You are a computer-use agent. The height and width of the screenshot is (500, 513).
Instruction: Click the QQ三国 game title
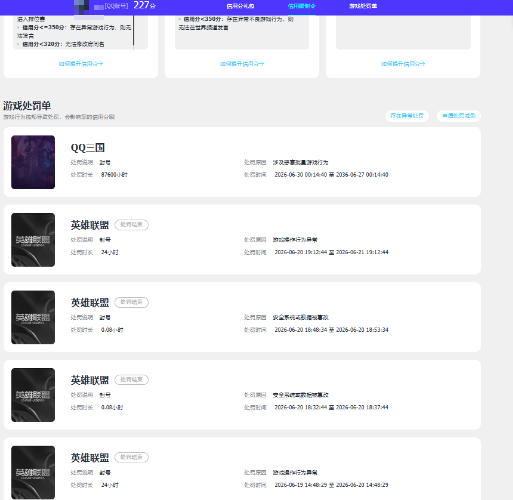88,148
